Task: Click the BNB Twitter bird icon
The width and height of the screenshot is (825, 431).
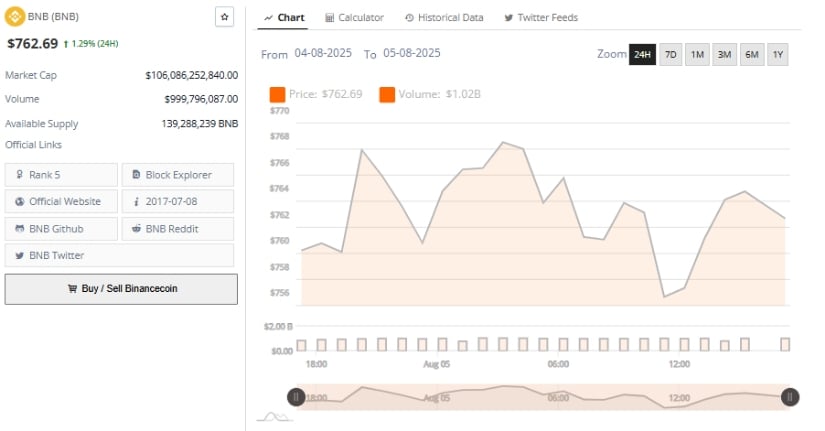Action: coord(19,255)
